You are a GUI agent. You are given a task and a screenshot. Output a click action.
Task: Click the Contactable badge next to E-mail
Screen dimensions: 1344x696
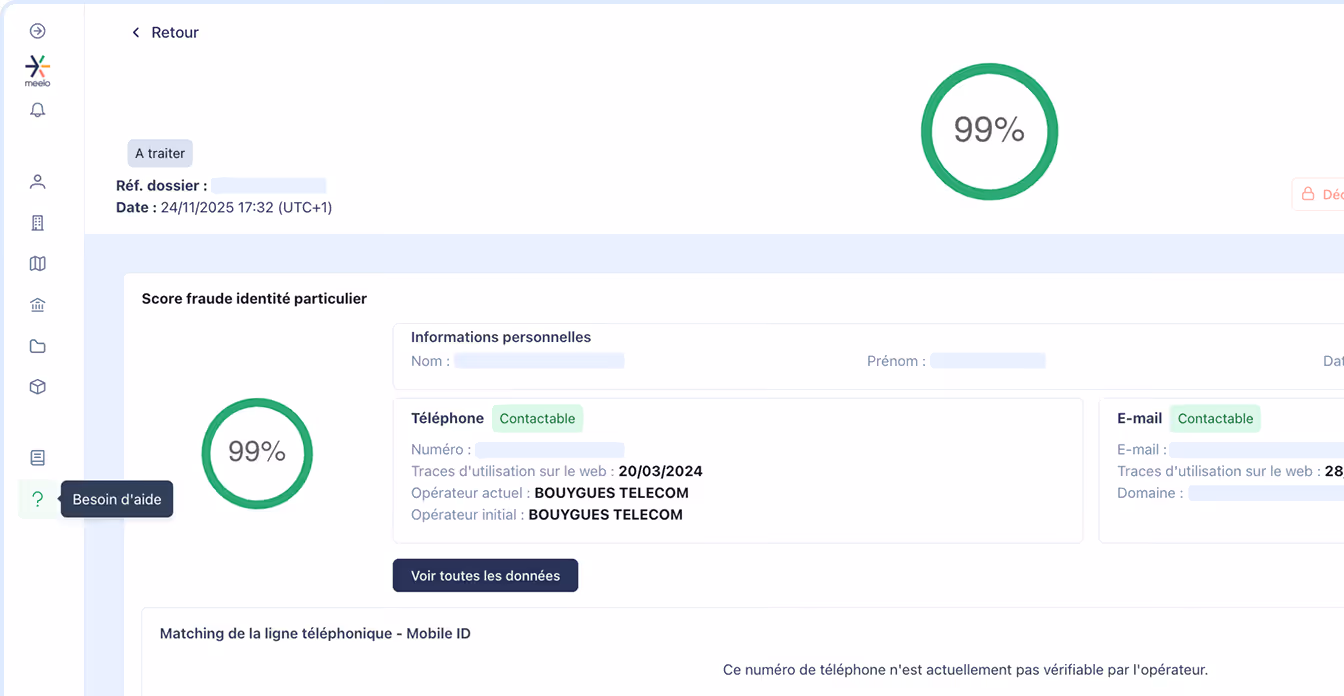pyautogui.click(x=1214, y=418)
